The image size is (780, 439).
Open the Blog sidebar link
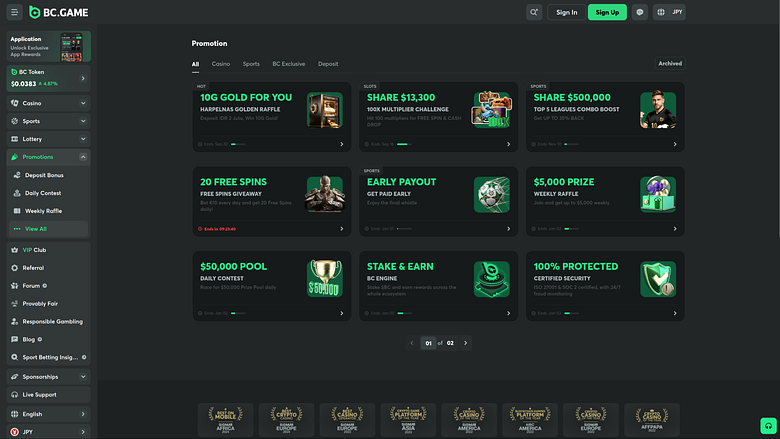tap(48, 339)
